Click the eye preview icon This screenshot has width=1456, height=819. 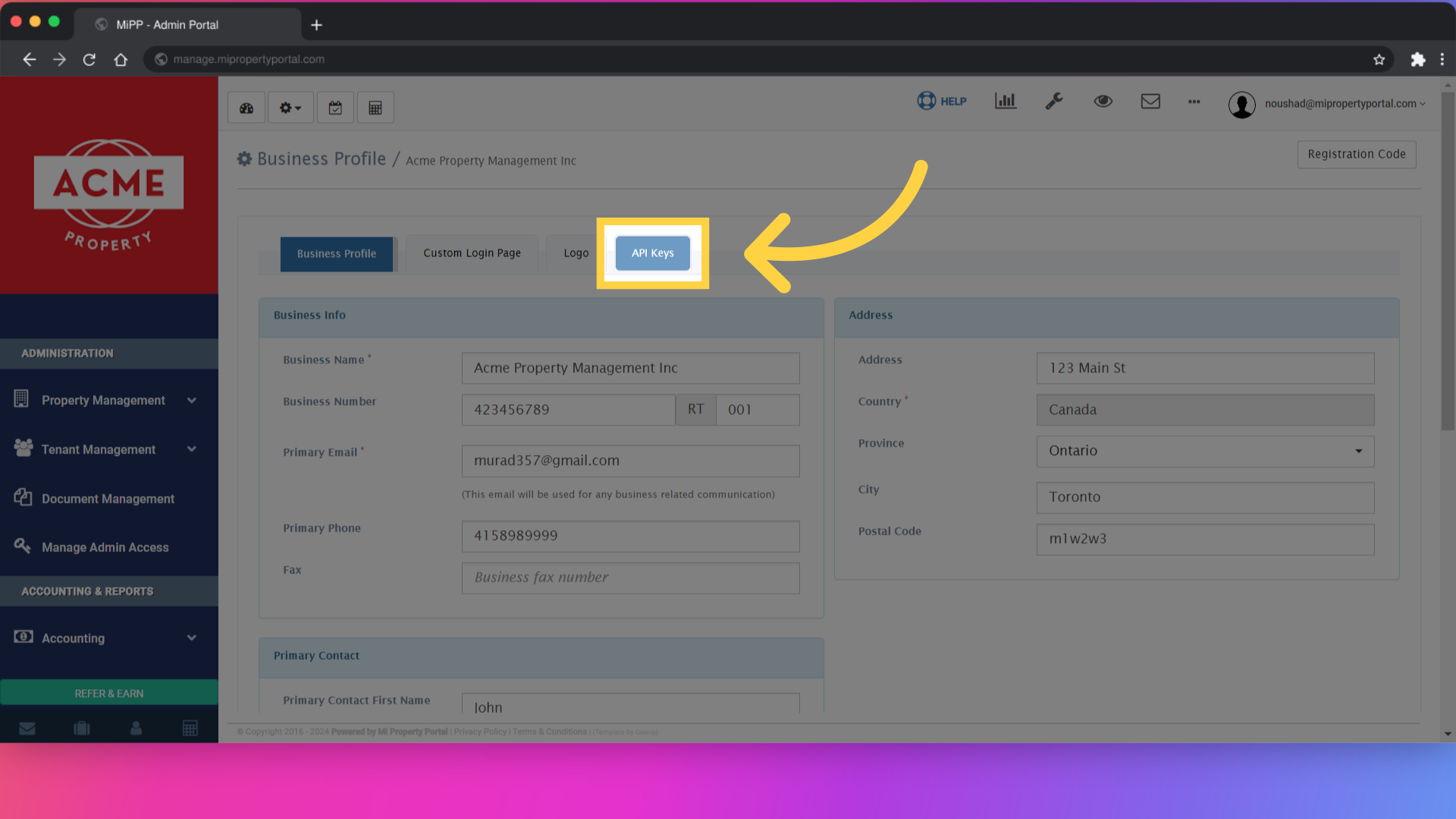pyautogui.click(x=1103, y=101)
